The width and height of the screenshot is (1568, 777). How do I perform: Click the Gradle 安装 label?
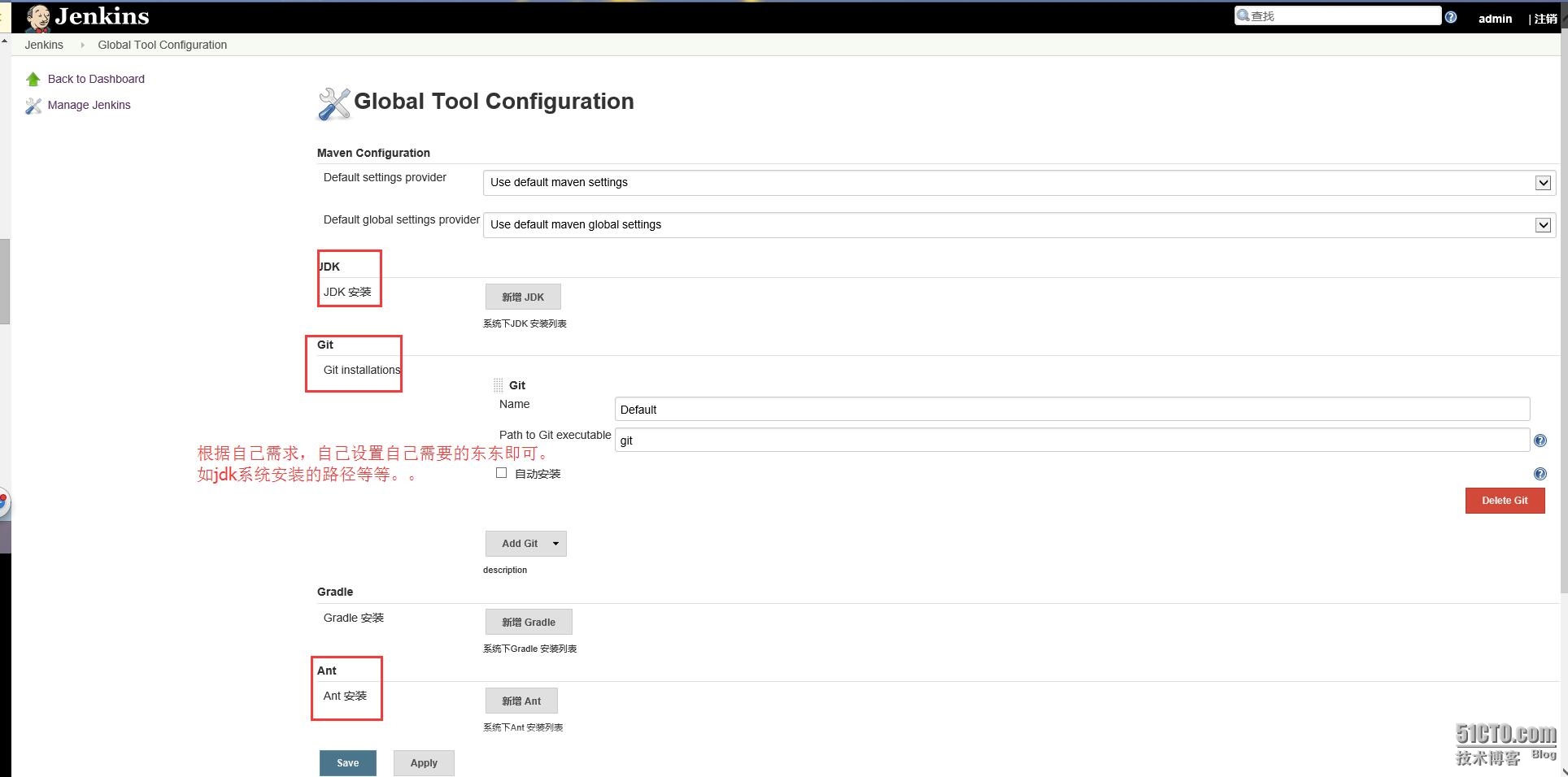(353, 618)
